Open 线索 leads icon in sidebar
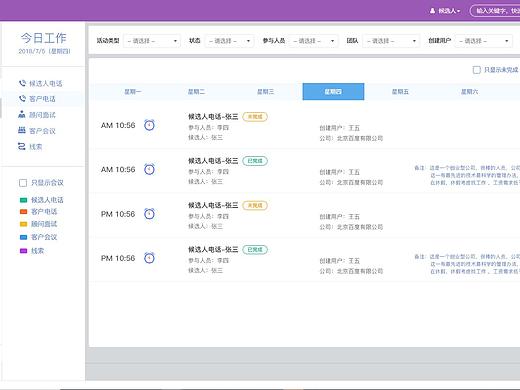The width and height of the screenshot is (520, 390). click(22, 146)
